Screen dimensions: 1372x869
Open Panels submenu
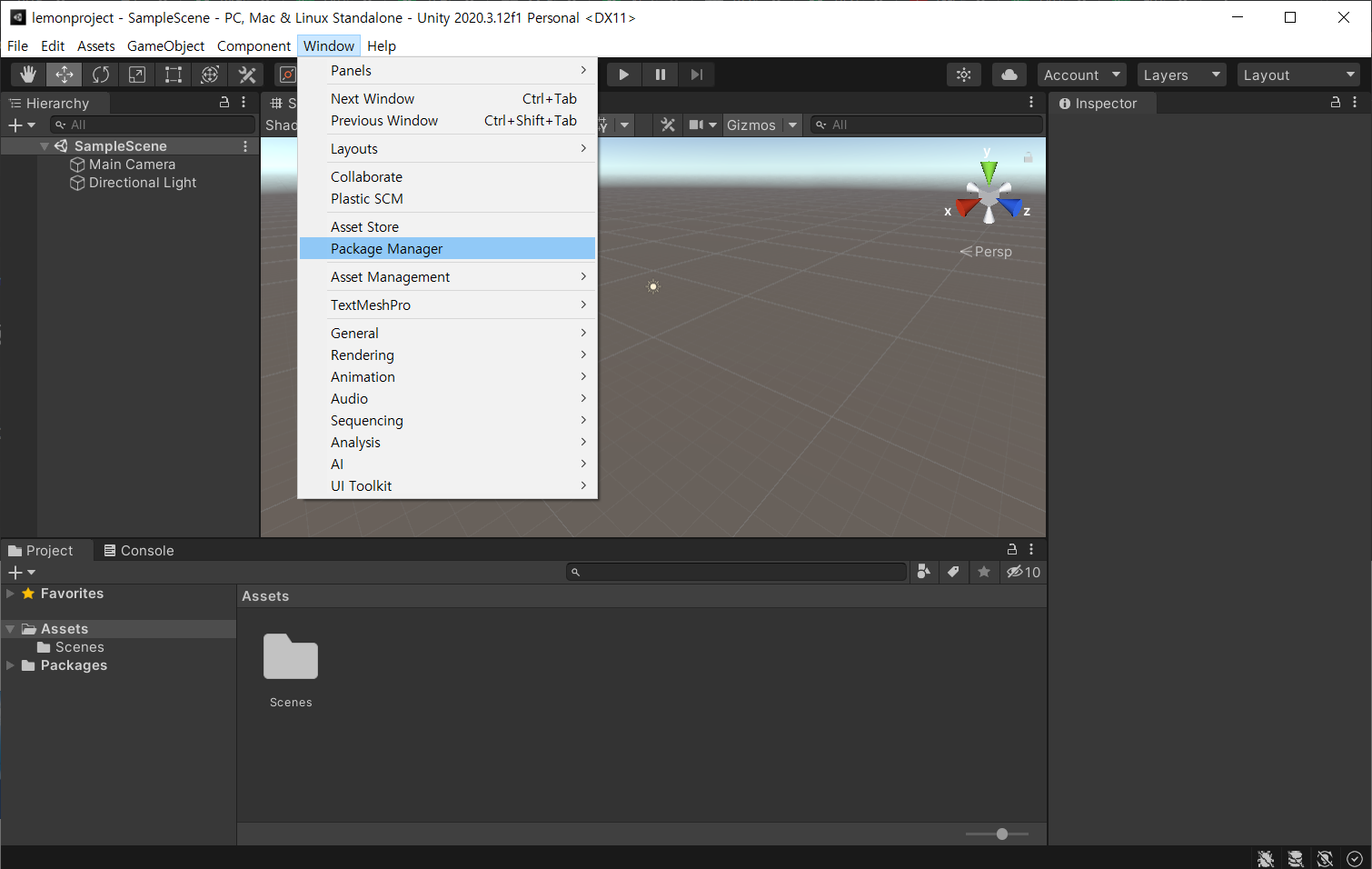pos(447,70)
